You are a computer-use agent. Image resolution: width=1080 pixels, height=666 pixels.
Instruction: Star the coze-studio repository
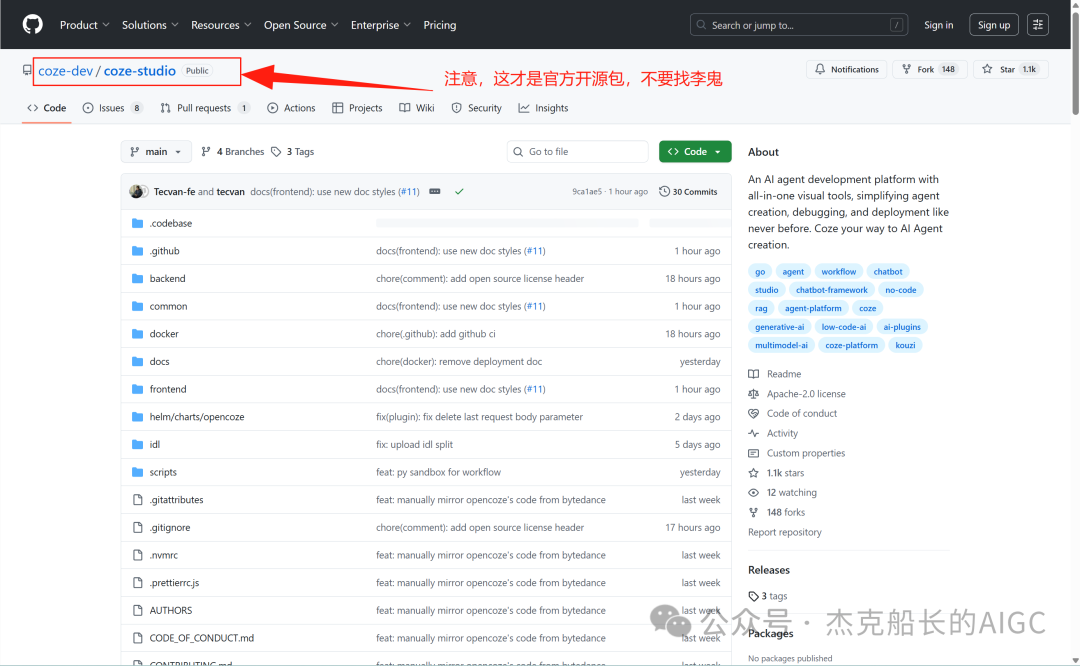click(x=1010, y=69)
